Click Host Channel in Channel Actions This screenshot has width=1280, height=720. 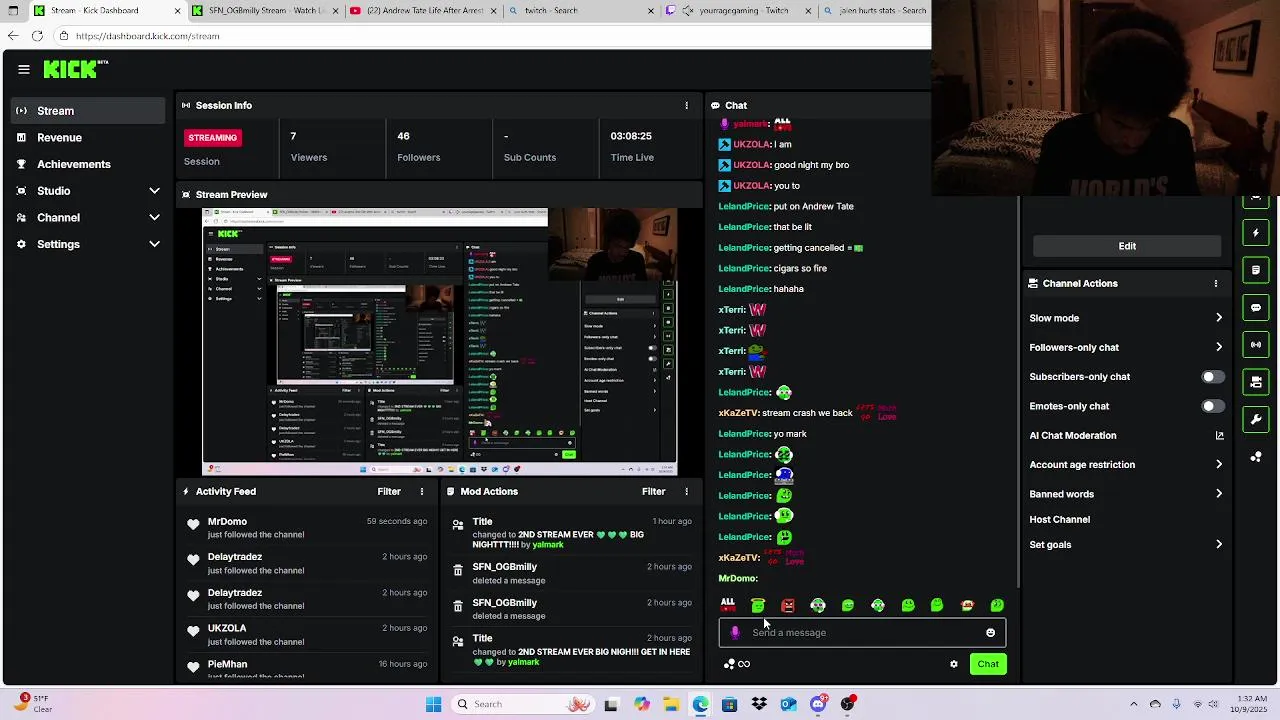point(1059,520)
